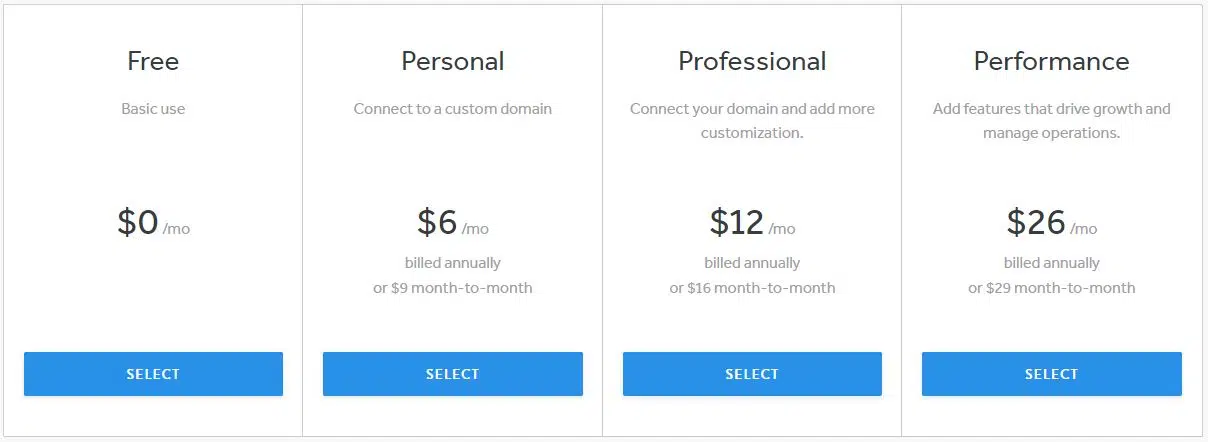Click the Connect to a custom domain text

click(x=452, y=108)
